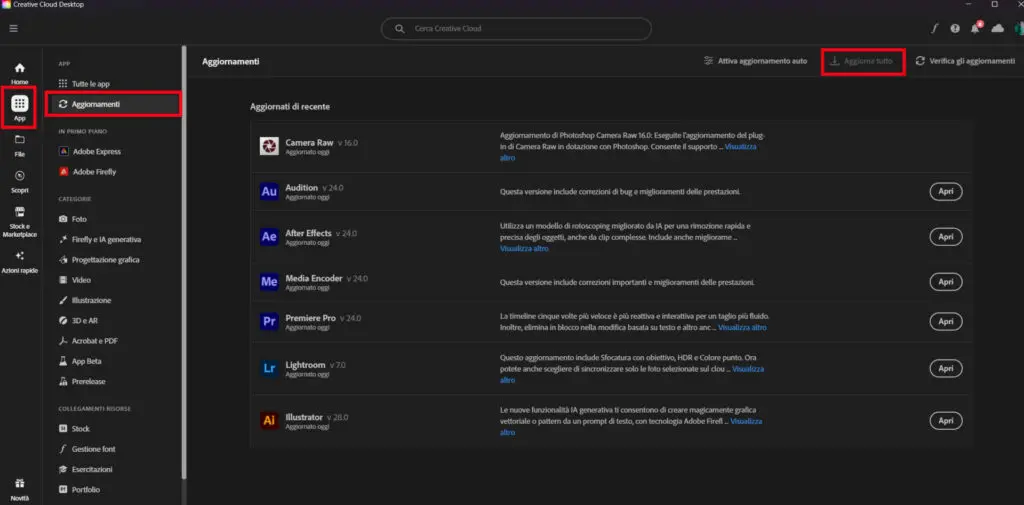Select Acrobat e PDF category
This screenshot has width=1024, height=505.
88,341
